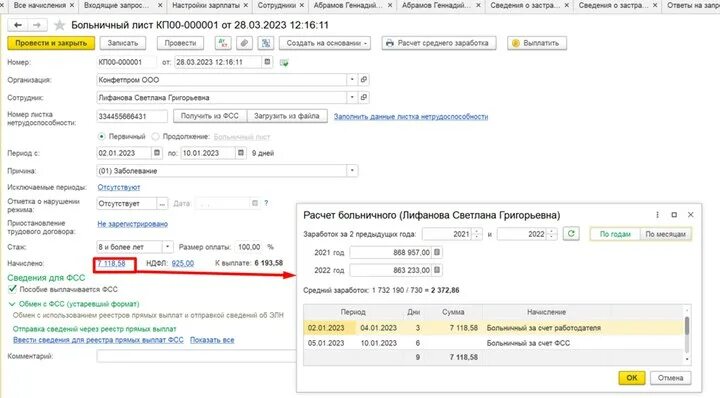
Task: Open calendar for period end 10.01.2023
Action: pyautogui.click(x=241, y=153)
